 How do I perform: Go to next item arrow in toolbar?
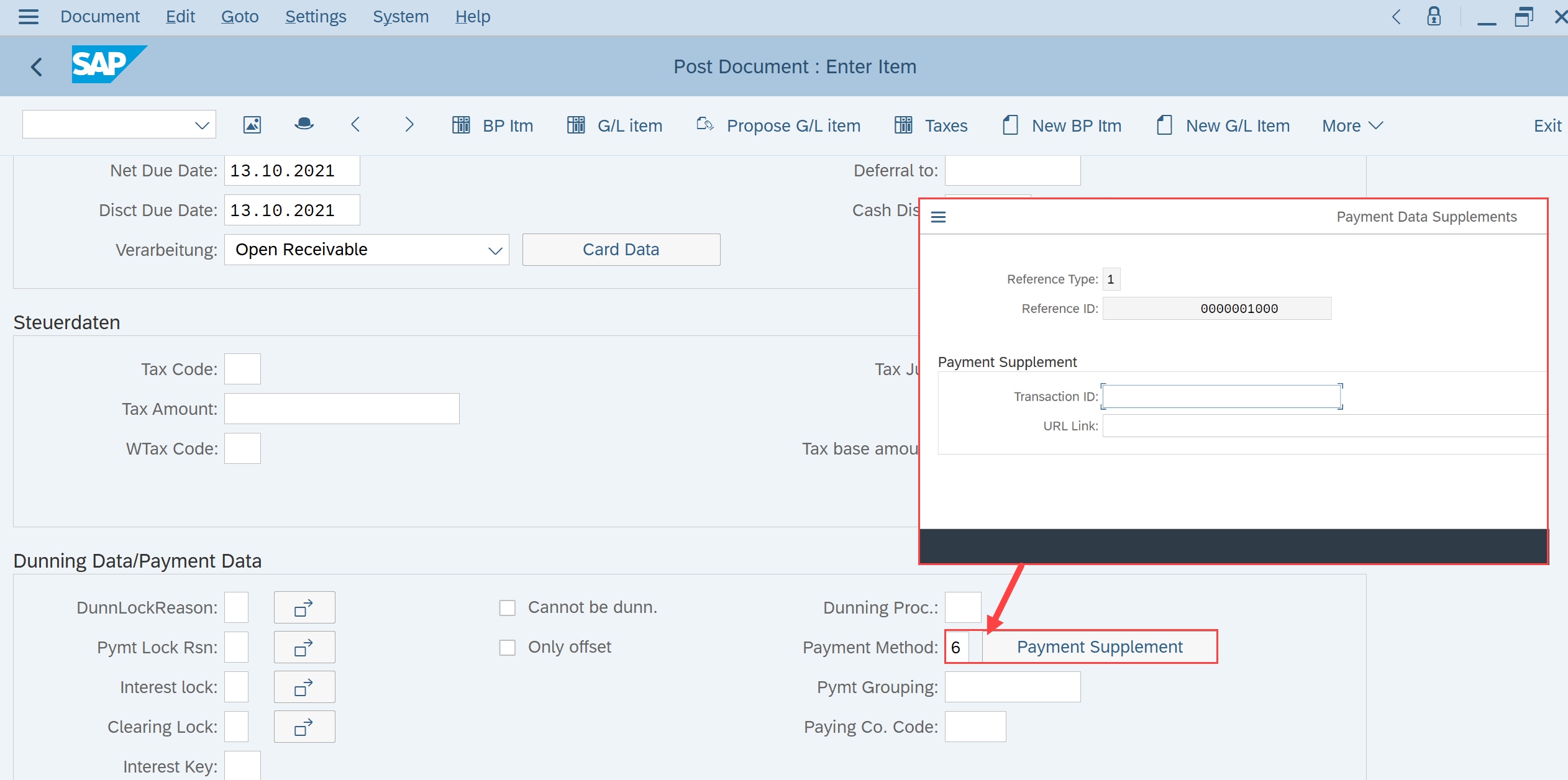coord(409,125)
